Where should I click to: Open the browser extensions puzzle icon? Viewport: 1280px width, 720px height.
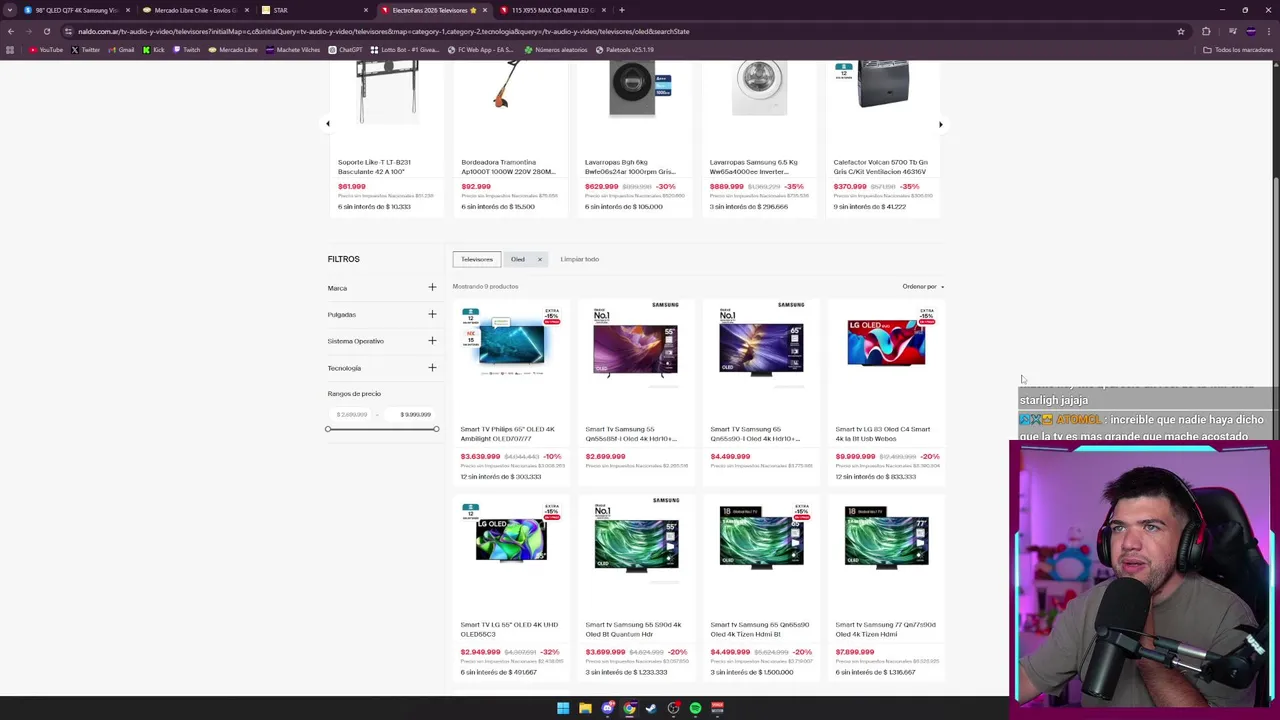pos(1206,31)
